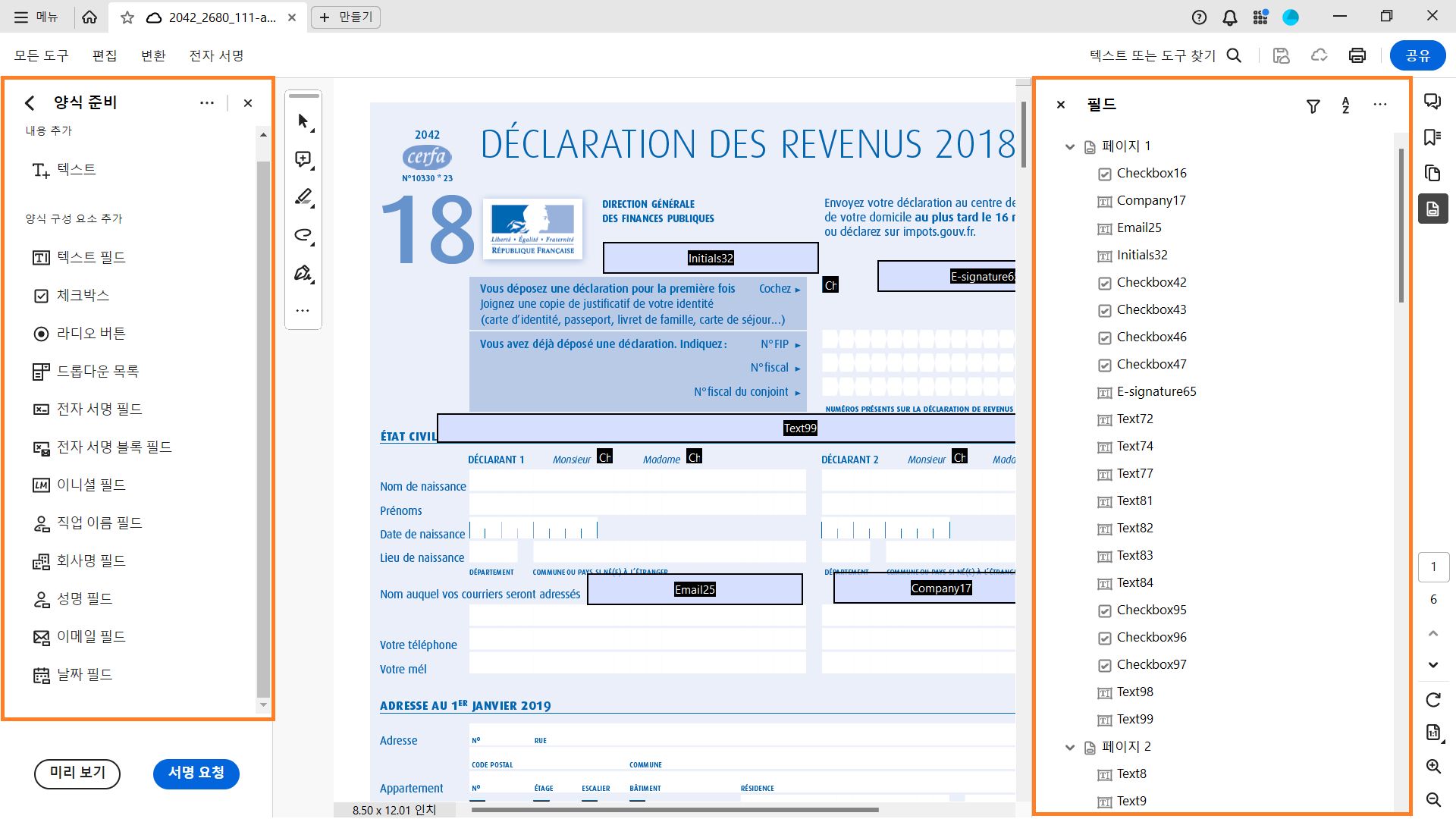Viewport: 1456px width, 819px height.
Task: Click the 미리 보기 button
Action: point(77,773)
